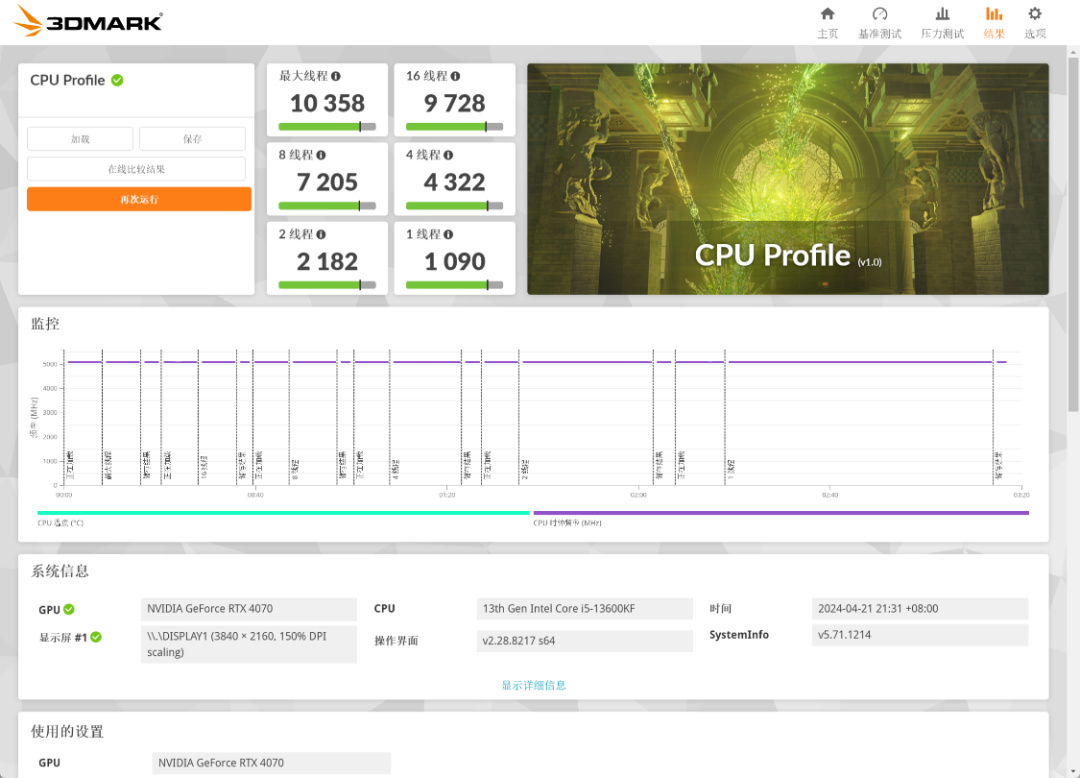Click the 1 090 score progress bar
Image resolution: width=1080 pixels, height=778 pixels.
[x=455, y=285]
